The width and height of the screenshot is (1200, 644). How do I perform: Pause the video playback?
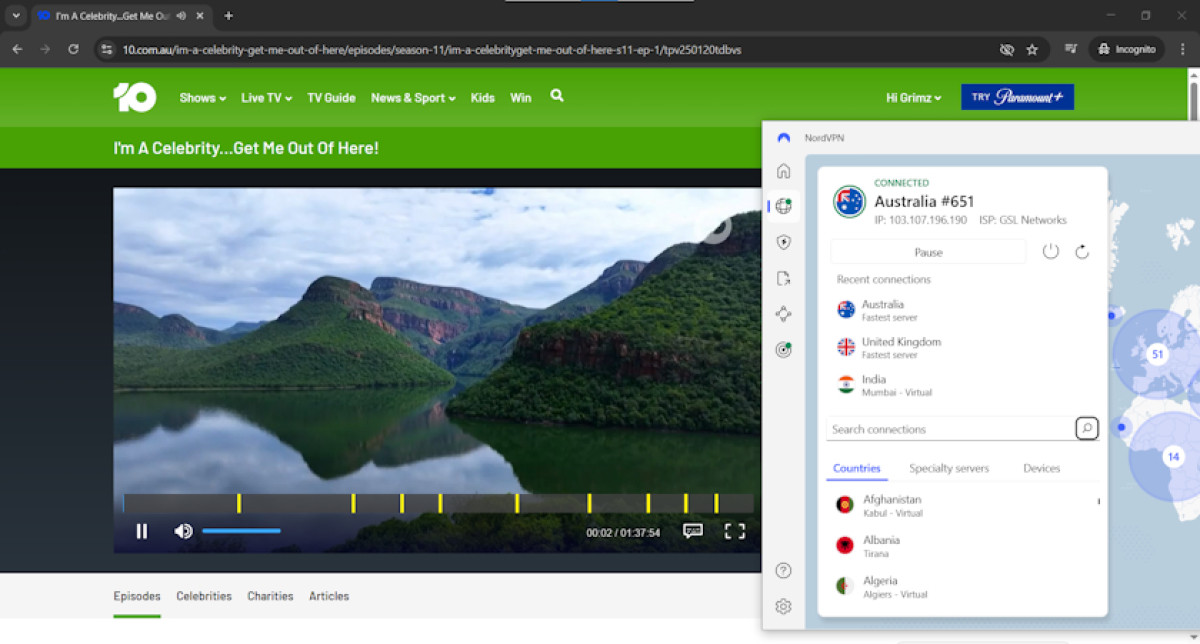click(142, 531)
